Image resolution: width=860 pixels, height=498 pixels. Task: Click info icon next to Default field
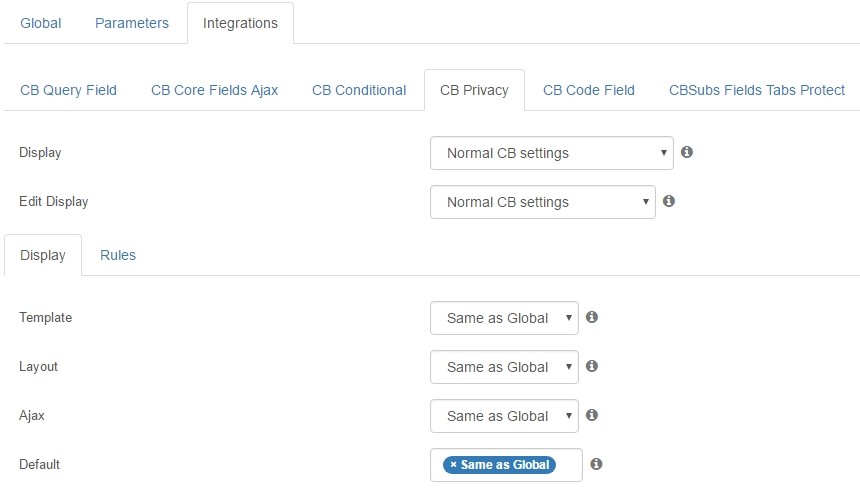pos(596,464)
